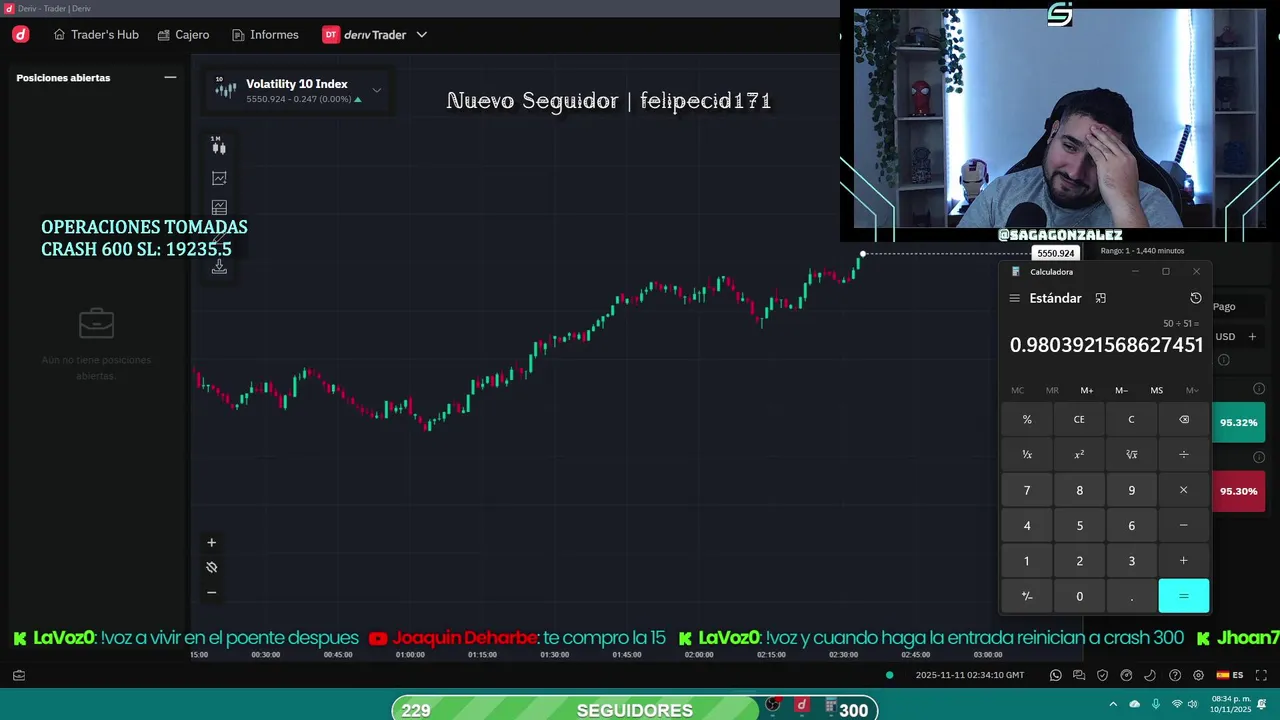Click the division key on calculator
The width and height of the screenshot is (1280, 720).
coord(1183,454)
